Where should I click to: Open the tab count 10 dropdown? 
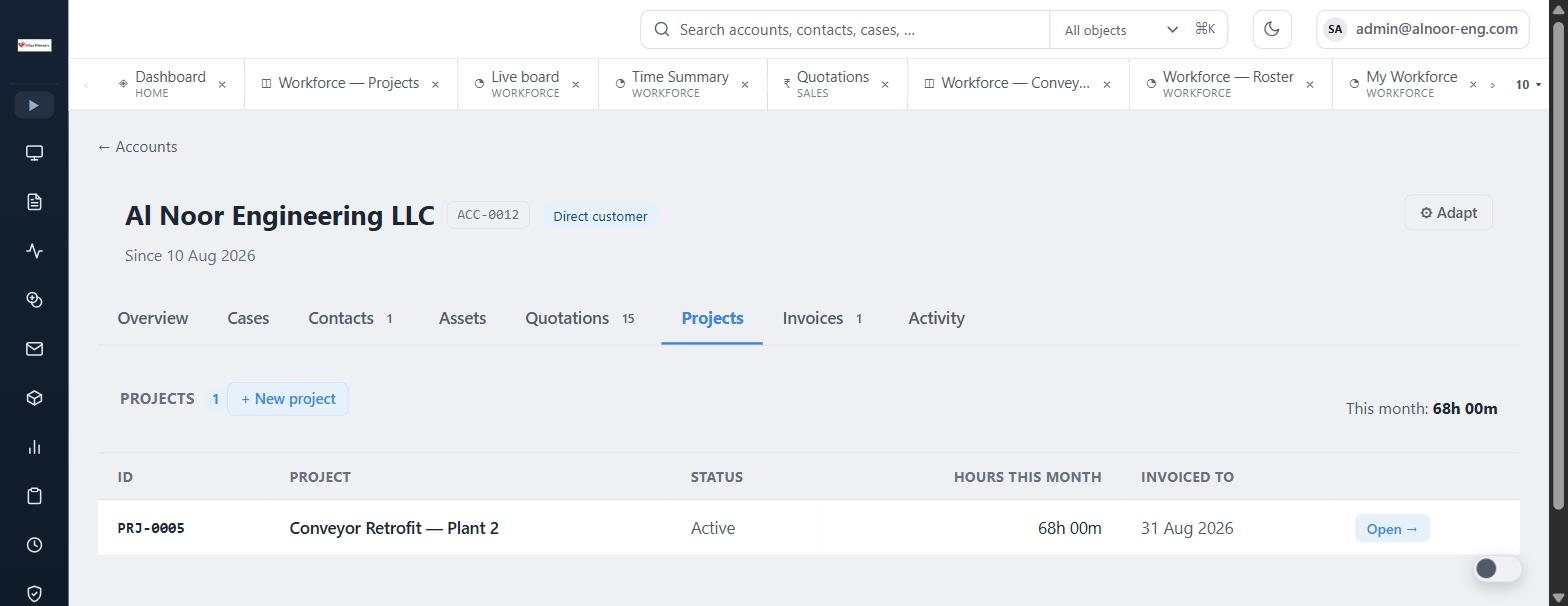[1527, 84]
